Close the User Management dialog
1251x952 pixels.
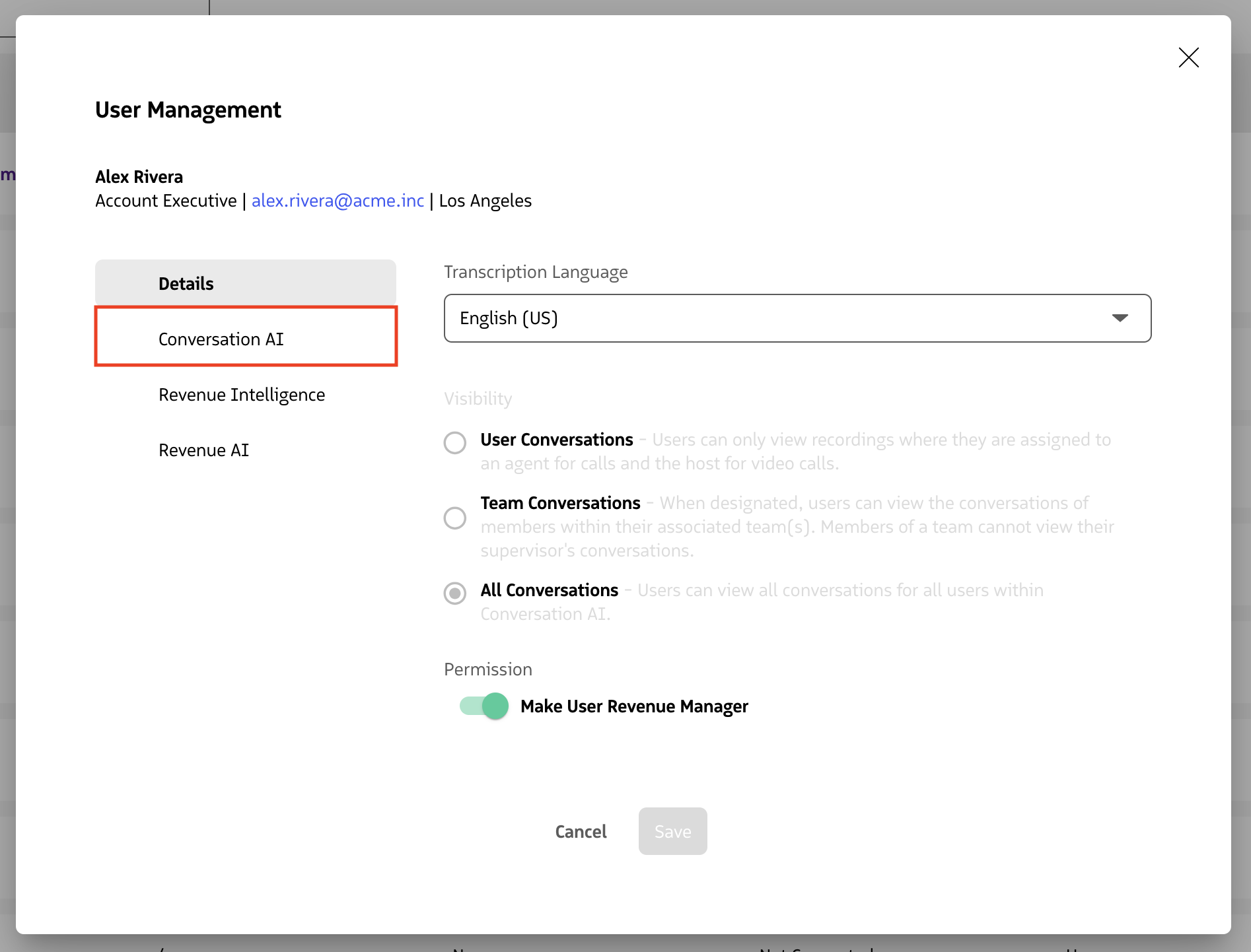click(x=1188, y=58)
